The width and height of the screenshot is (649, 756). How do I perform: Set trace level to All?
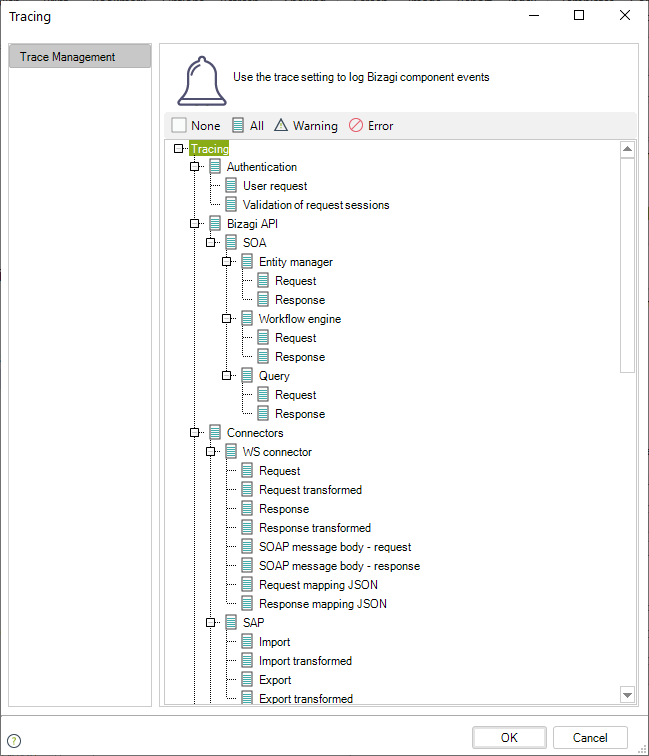(x=247, y=125)
